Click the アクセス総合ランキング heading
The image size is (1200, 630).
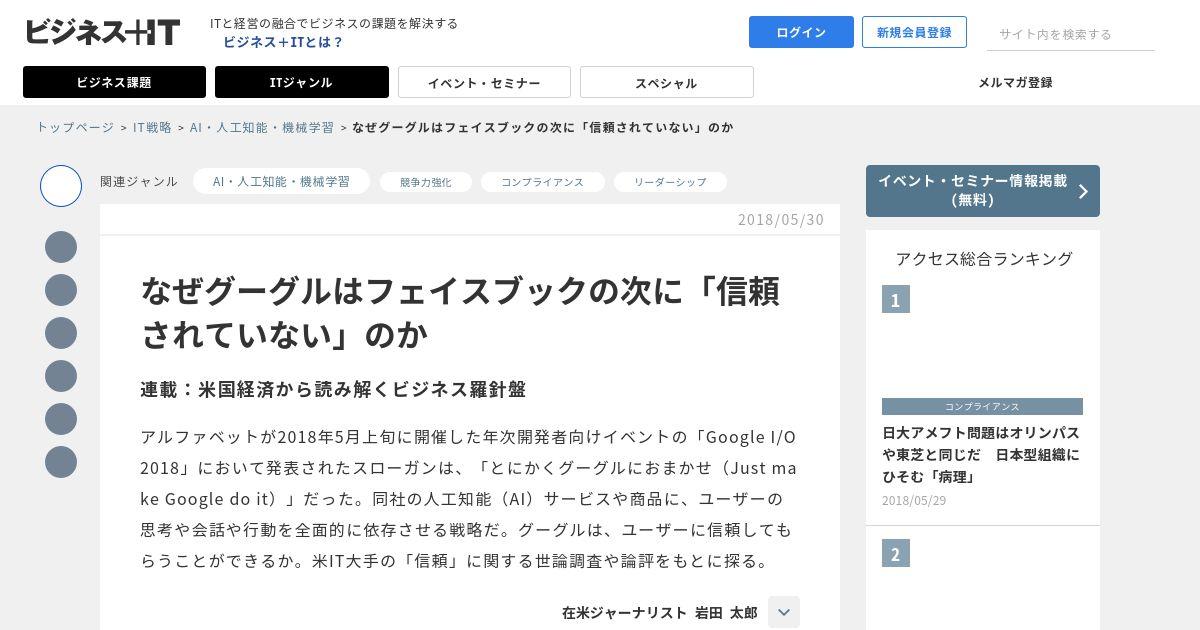tap(984, 258)
